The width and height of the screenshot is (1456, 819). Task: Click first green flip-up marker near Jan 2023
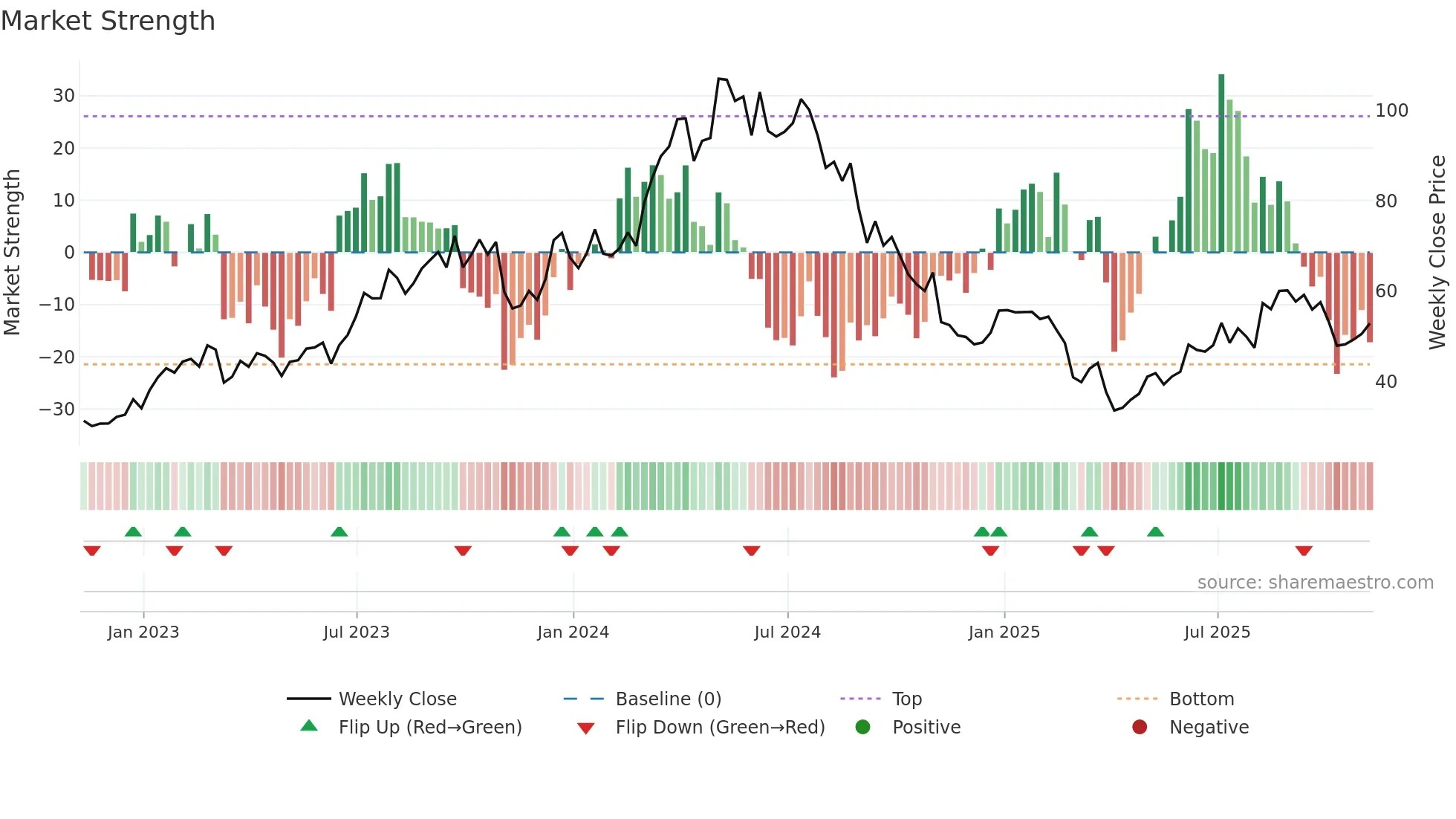pos(133,532)
